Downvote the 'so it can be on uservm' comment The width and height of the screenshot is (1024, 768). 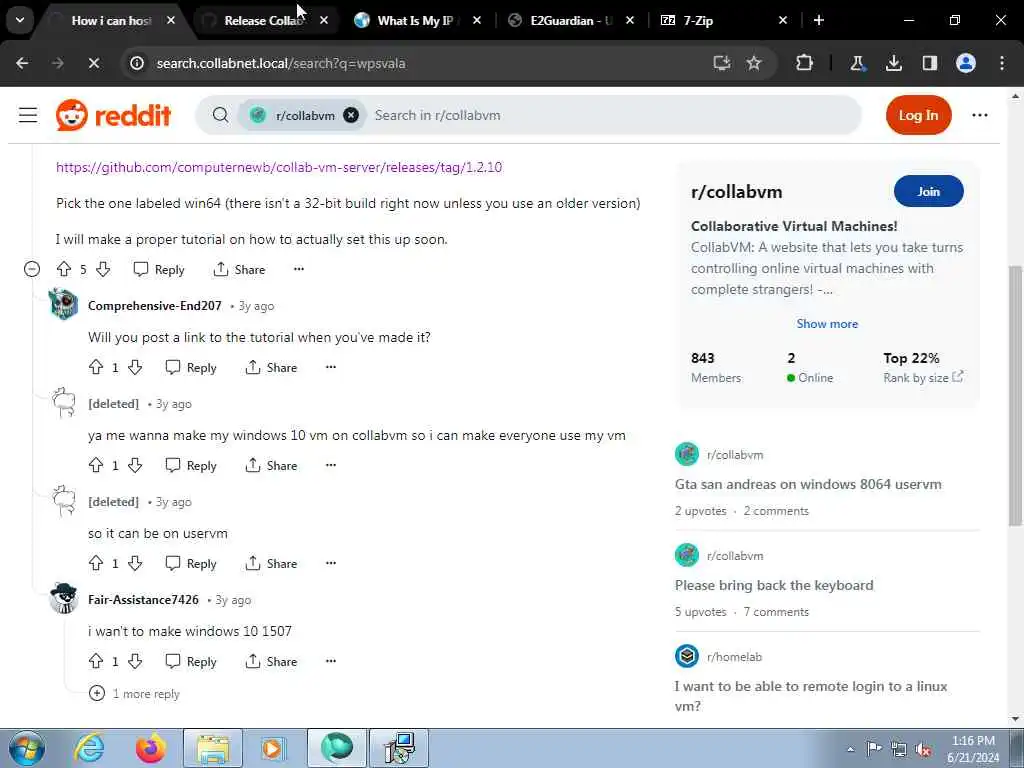[x=135, y=563]
